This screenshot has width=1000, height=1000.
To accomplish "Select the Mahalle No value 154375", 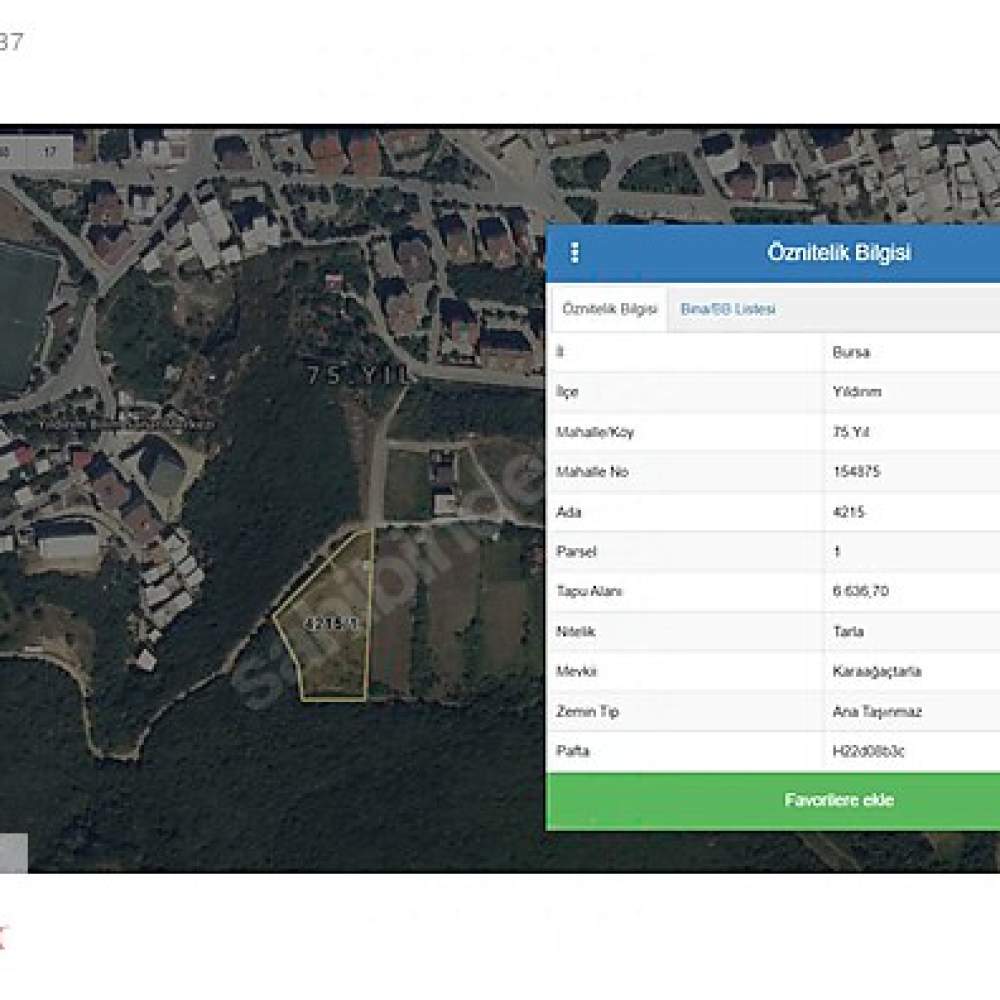I will (856, 471).
